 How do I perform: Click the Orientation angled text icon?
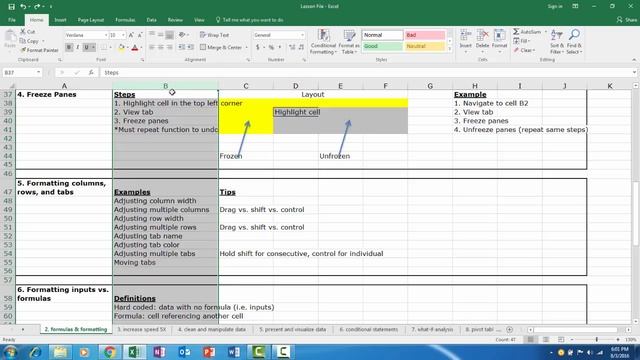(x=182, y=35)
